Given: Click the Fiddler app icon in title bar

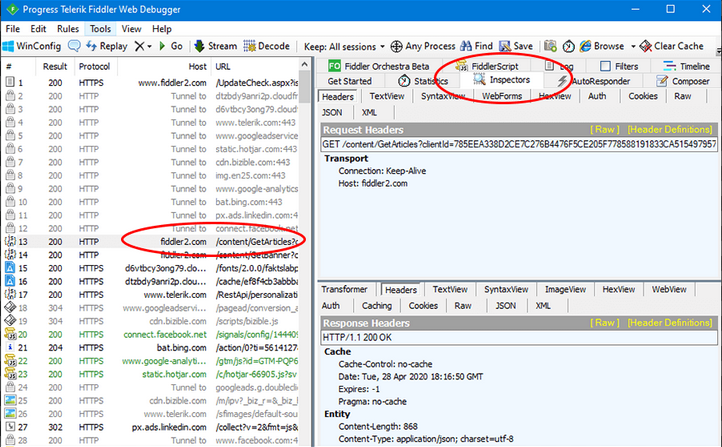Looking at the screenshot, I should pos(12,9).
